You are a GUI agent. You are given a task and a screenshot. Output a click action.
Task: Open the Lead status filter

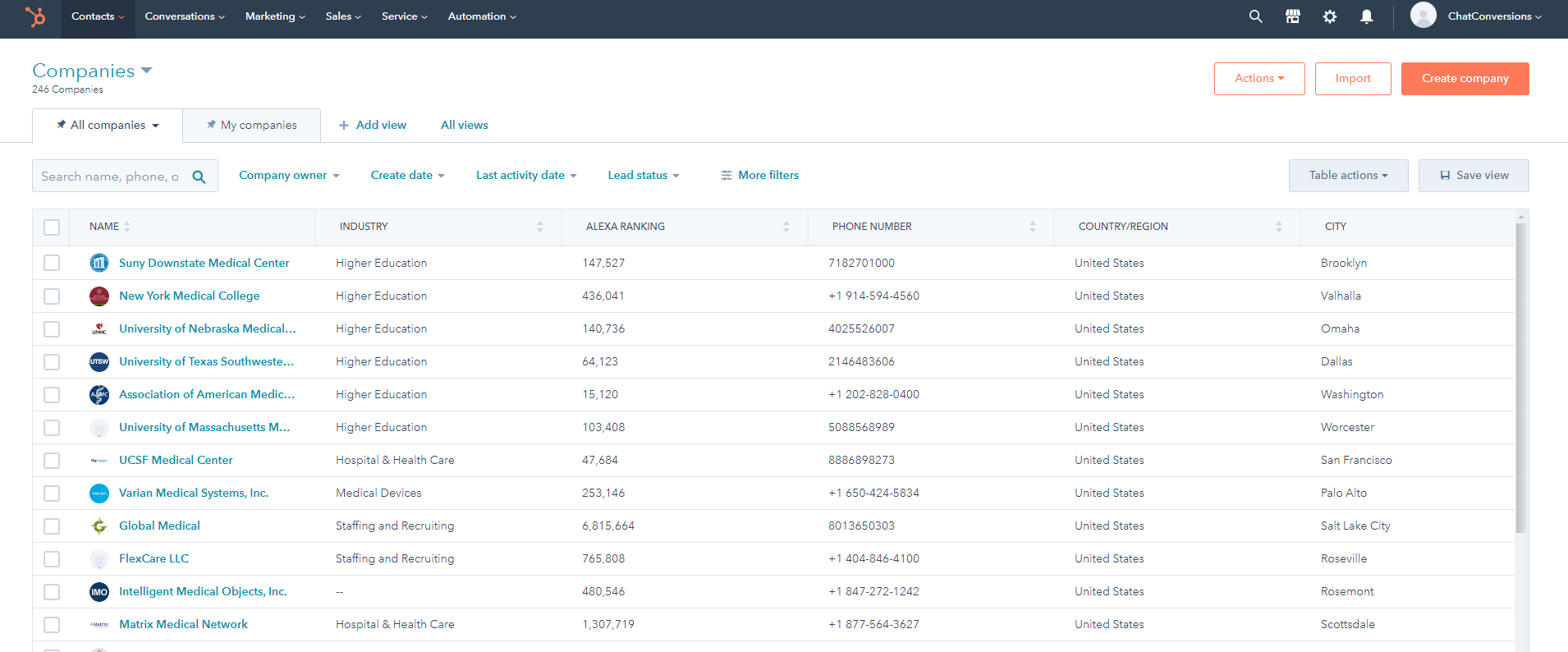(x=644, y=175)
